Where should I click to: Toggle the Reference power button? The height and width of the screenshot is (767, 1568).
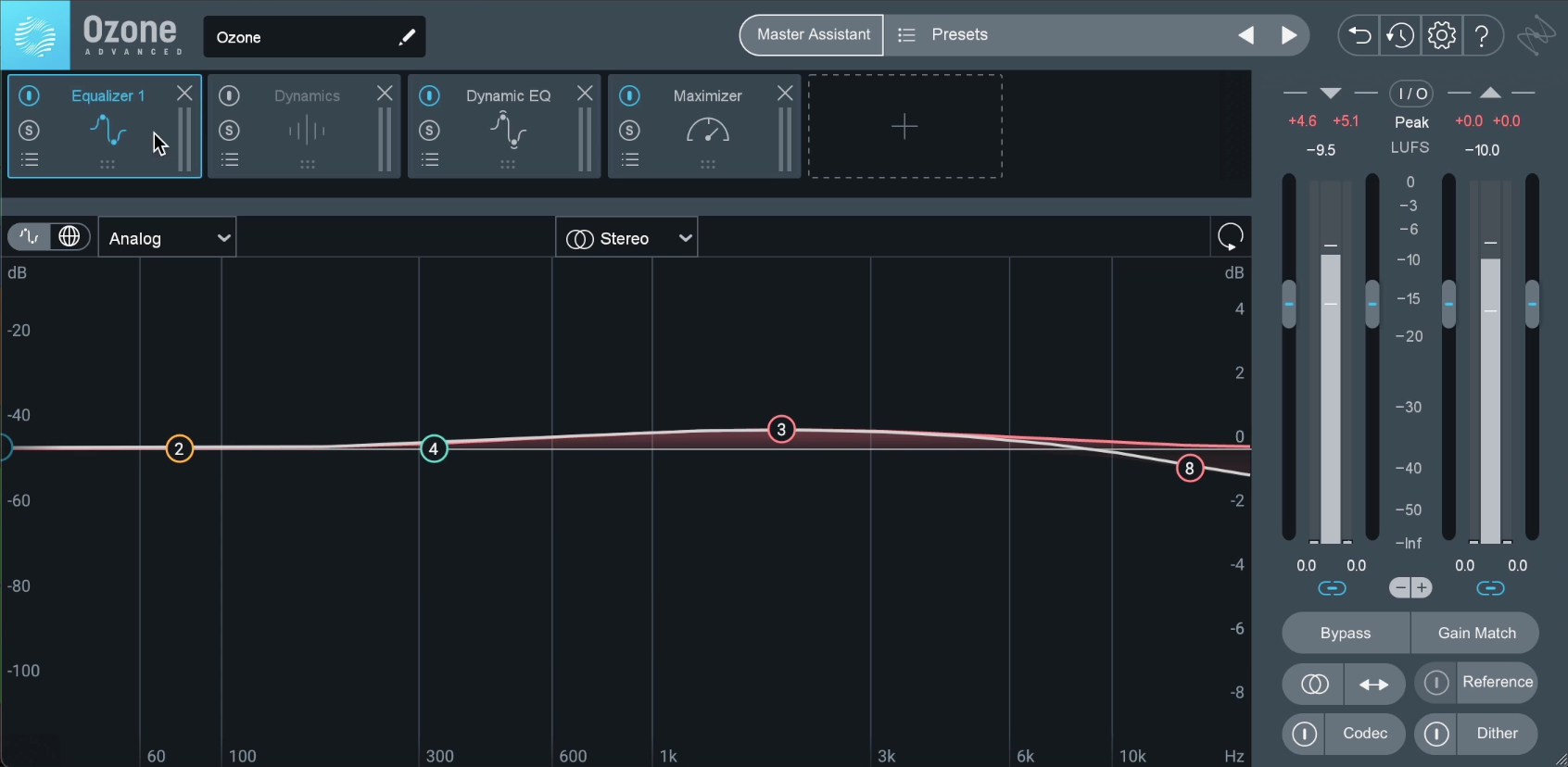click(1436, 683)
